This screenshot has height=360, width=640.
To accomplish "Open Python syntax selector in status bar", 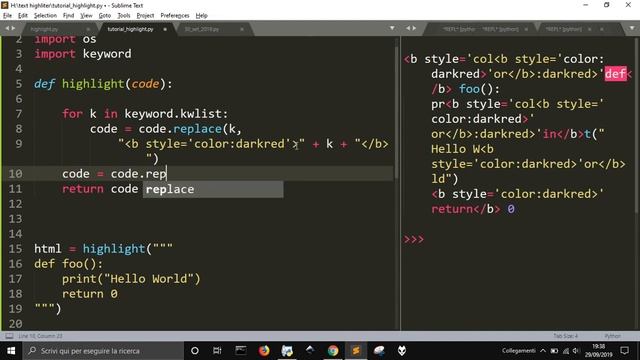I will click(612, 336).
